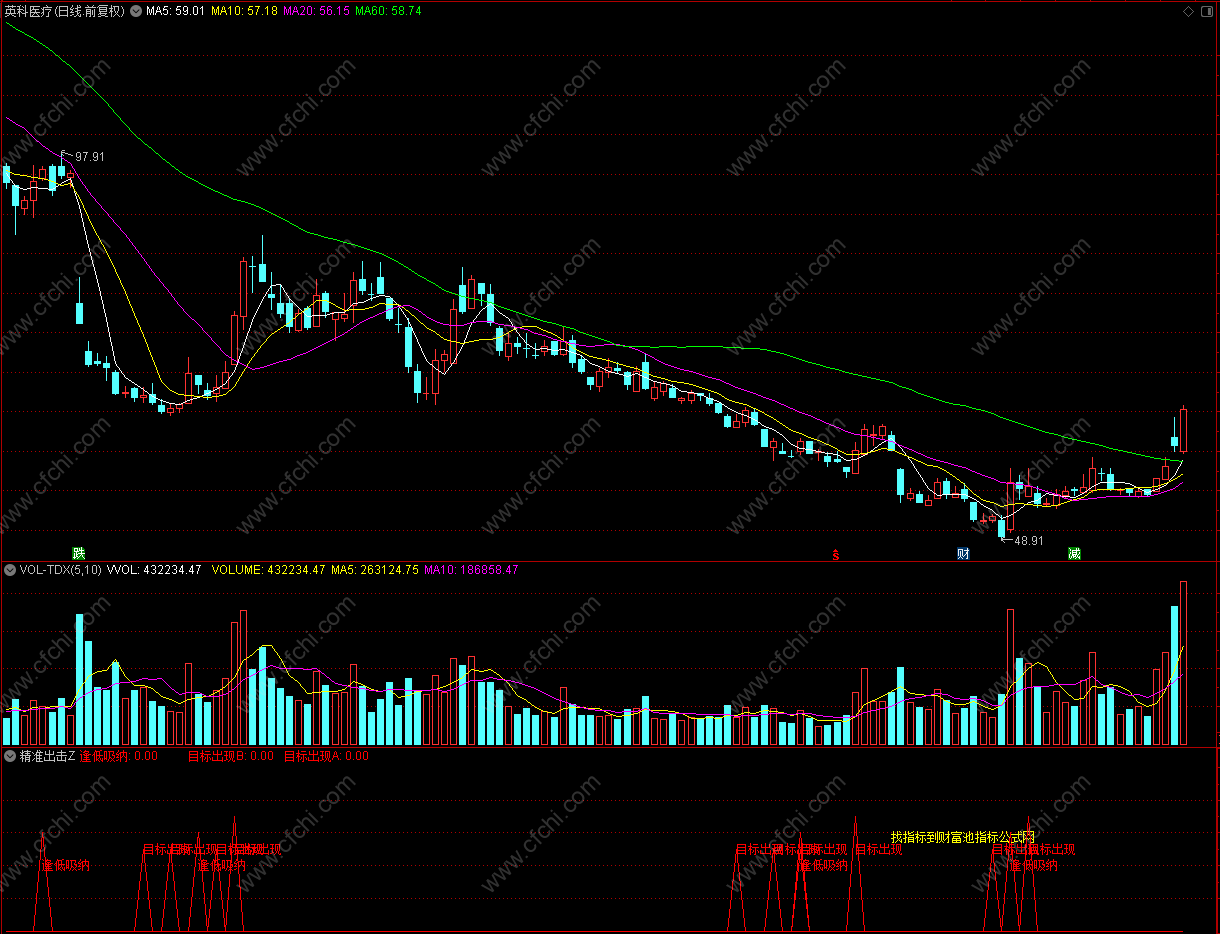This screenshot has height=934, width=1220.
Task: Click the red $ marker under the chart
Action: point(837,553)
